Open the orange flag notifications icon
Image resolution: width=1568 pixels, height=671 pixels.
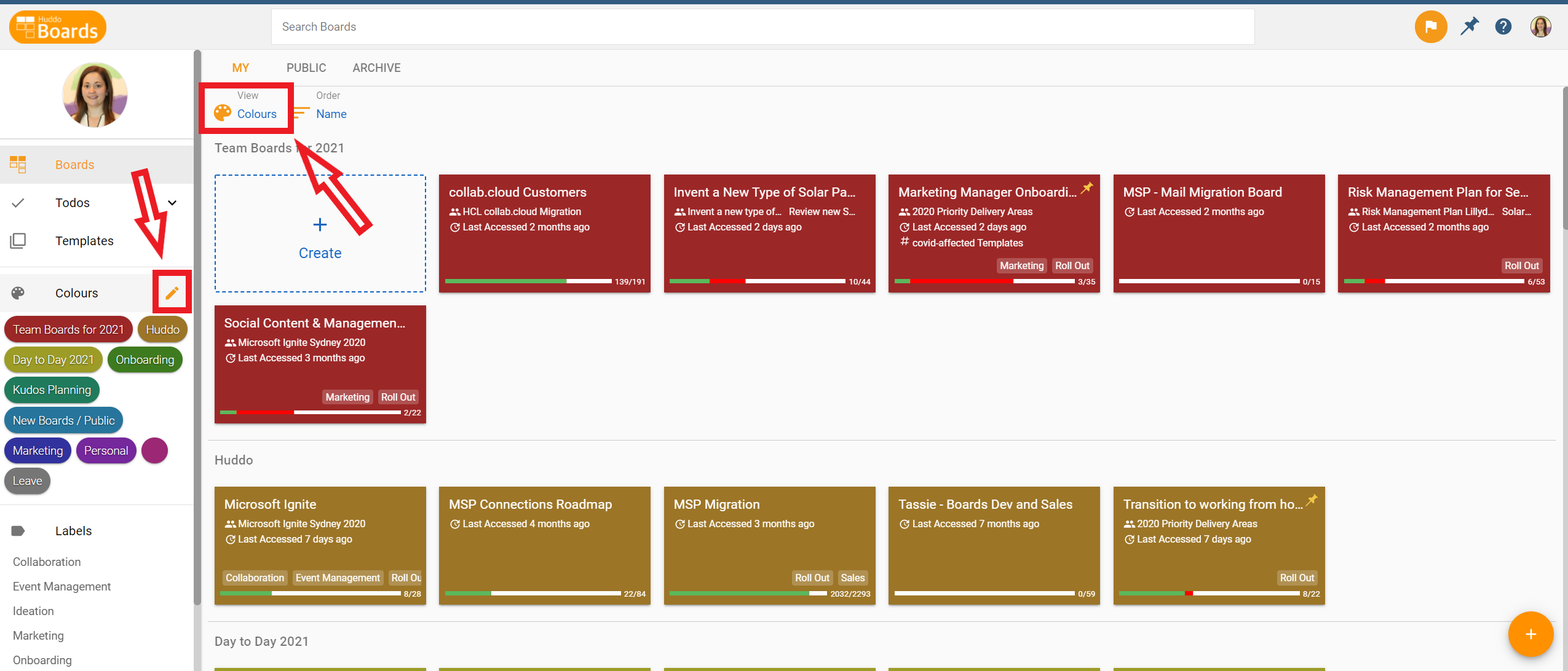coord(1431,27)
